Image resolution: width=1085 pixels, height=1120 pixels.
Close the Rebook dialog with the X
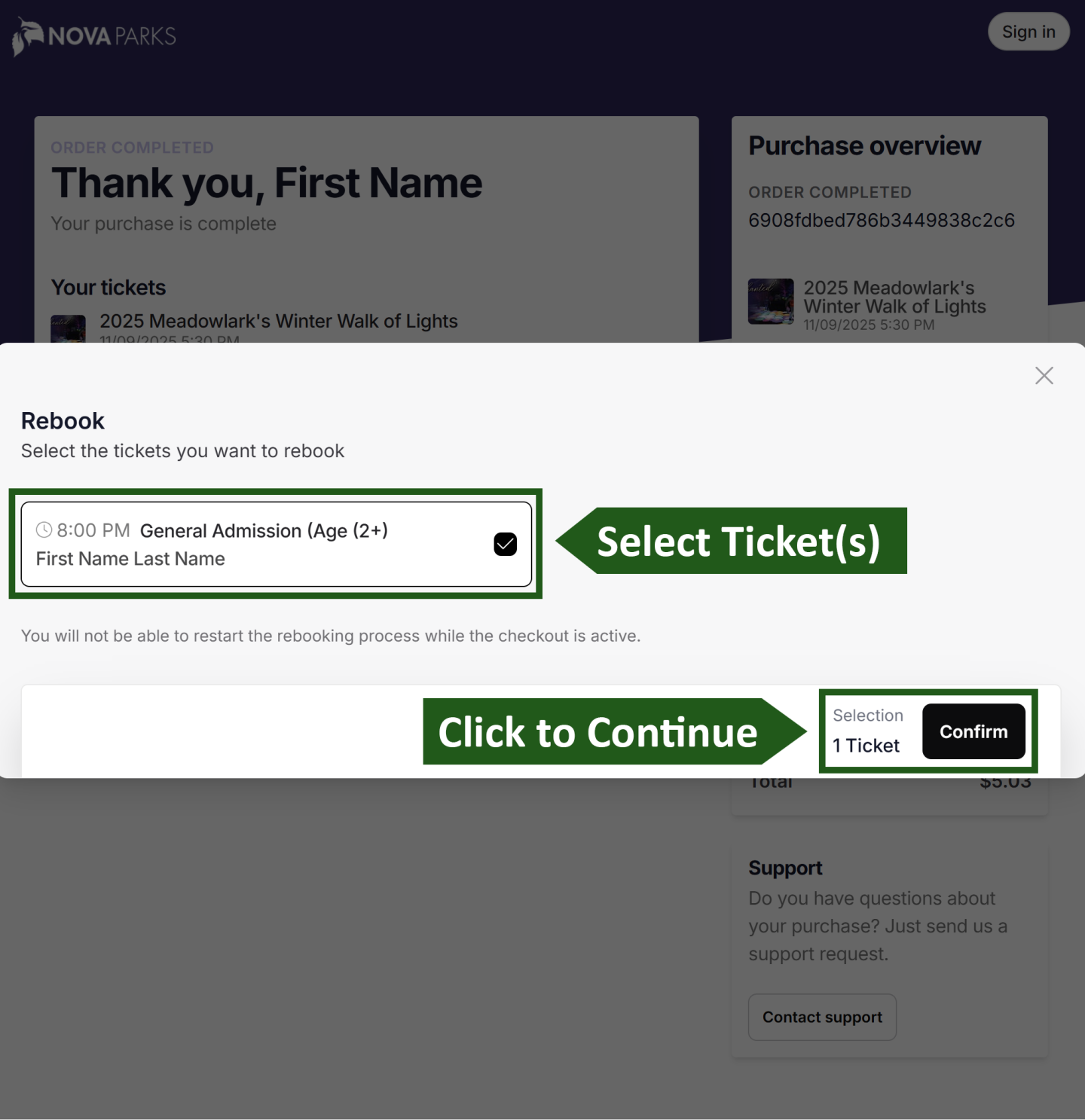(x=1044, y=375)
